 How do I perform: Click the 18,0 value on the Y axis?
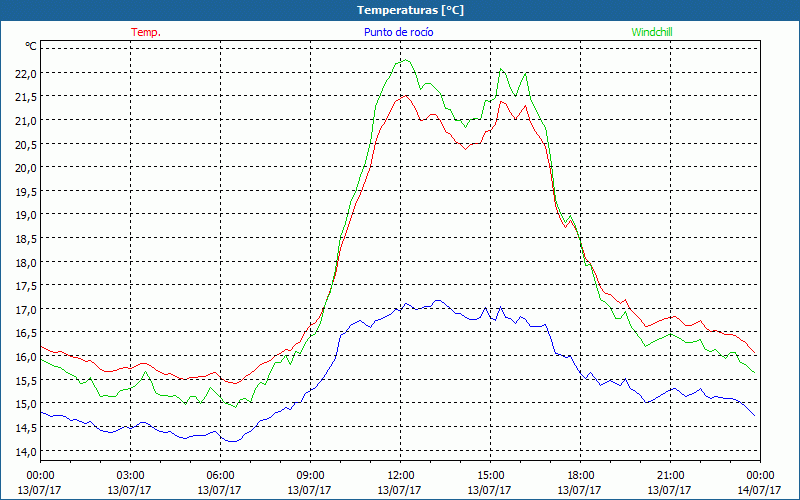tap(24, 262)
